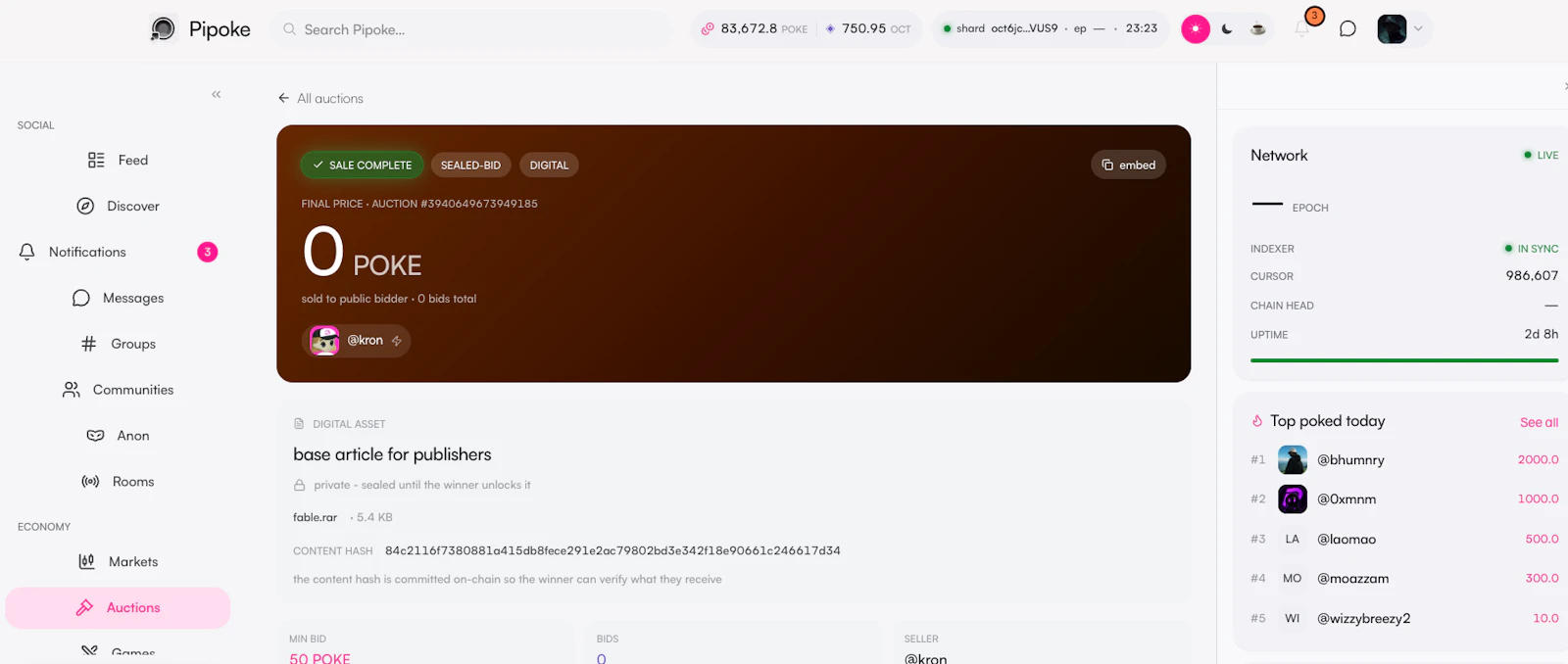Click the DIGITAL ASSET document icon

(299, 424)
